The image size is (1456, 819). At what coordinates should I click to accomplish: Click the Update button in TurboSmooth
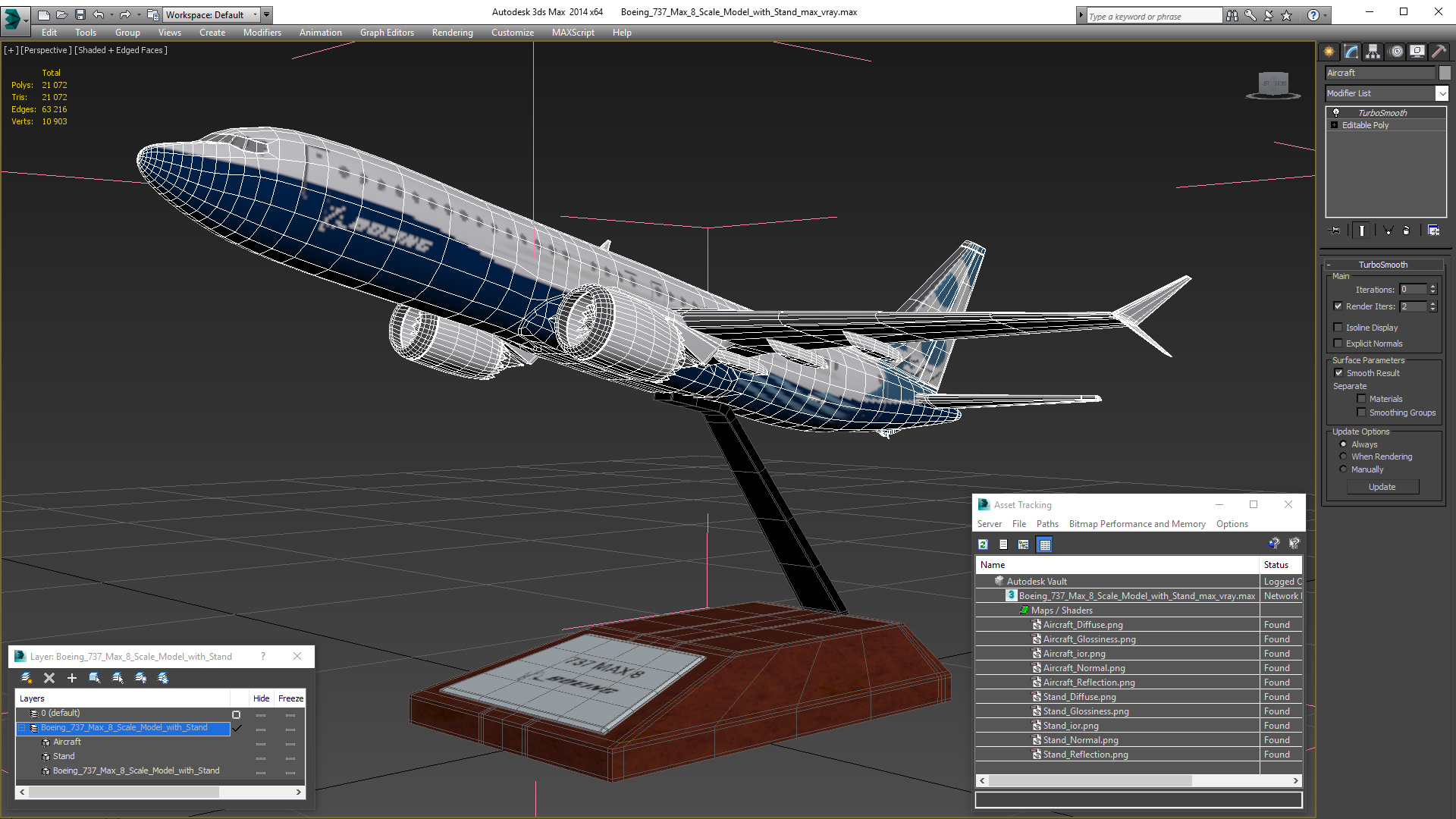(1382, 487)
